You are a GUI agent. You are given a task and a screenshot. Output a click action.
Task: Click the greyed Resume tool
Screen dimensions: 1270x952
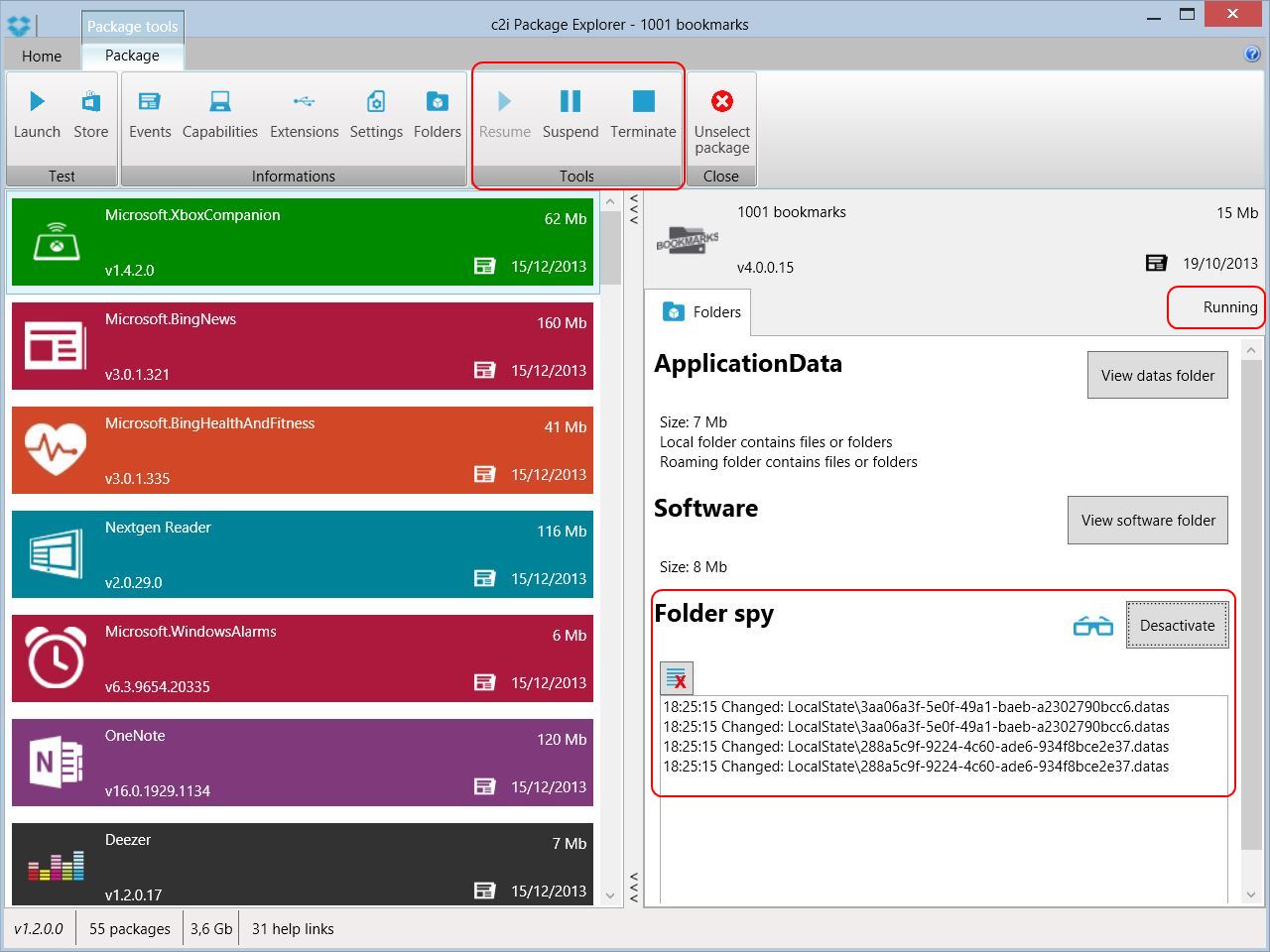point(505,114)
